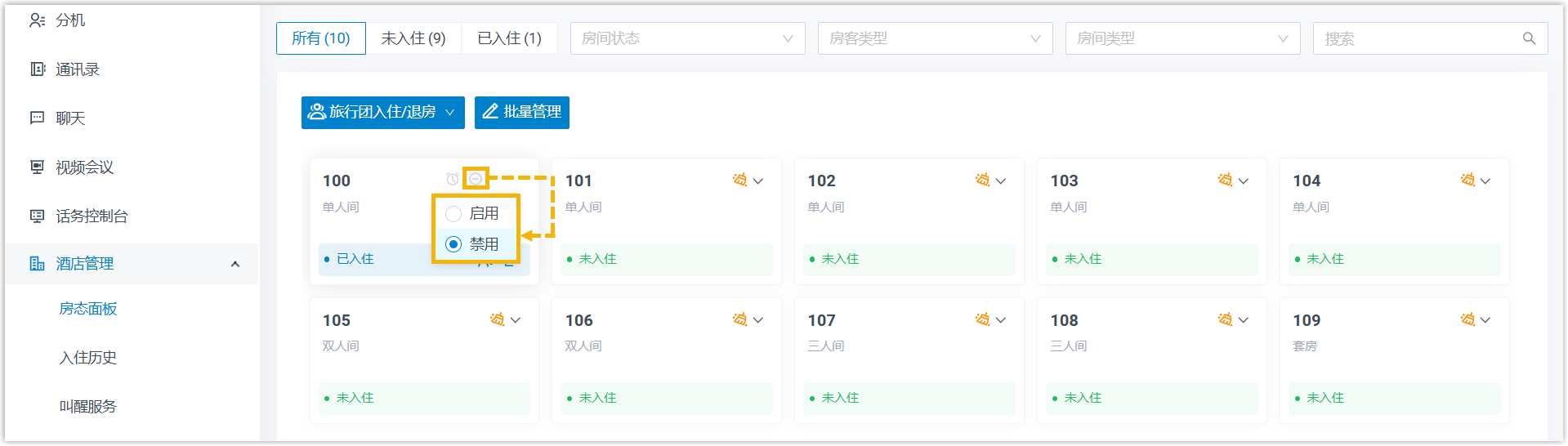Click the do-not-disturb icon on room 100
1568x446 pixels.
tap(476, 178)
